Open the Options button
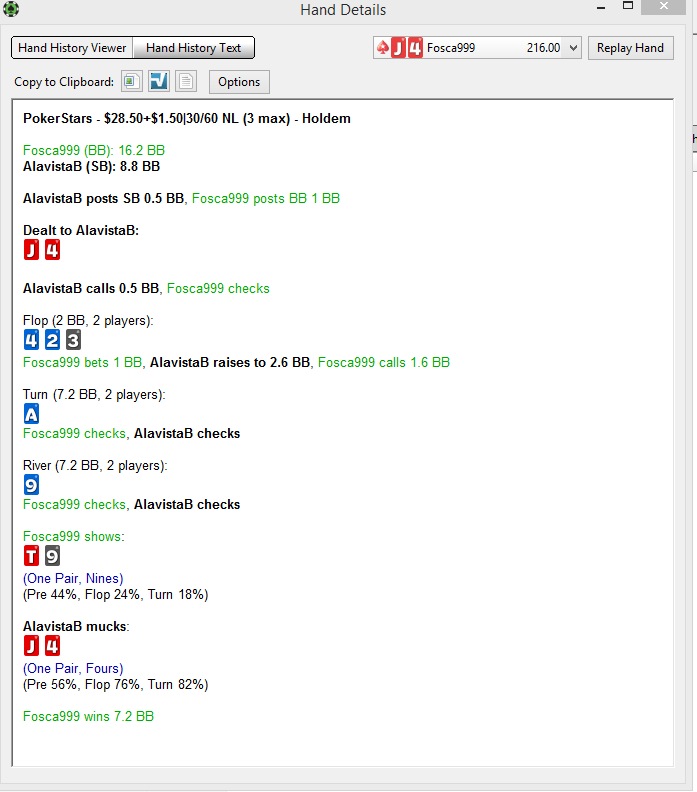 239,82
